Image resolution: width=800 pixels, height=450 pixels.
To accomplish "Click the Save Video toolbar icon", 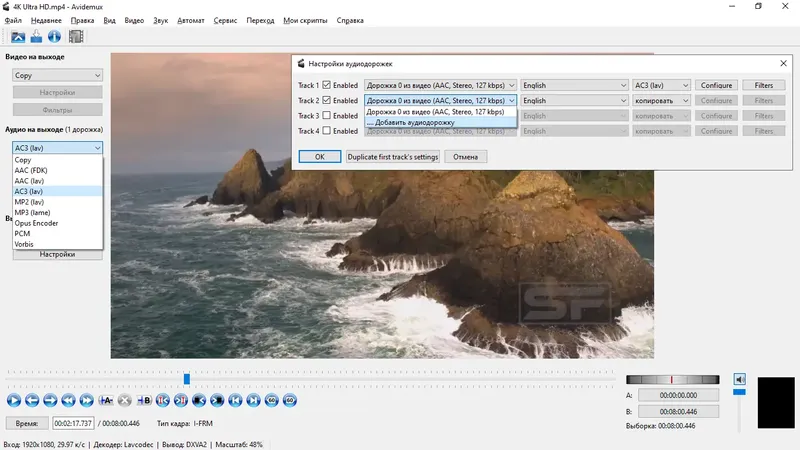I will pyautogui.click(x=36, y=37).
